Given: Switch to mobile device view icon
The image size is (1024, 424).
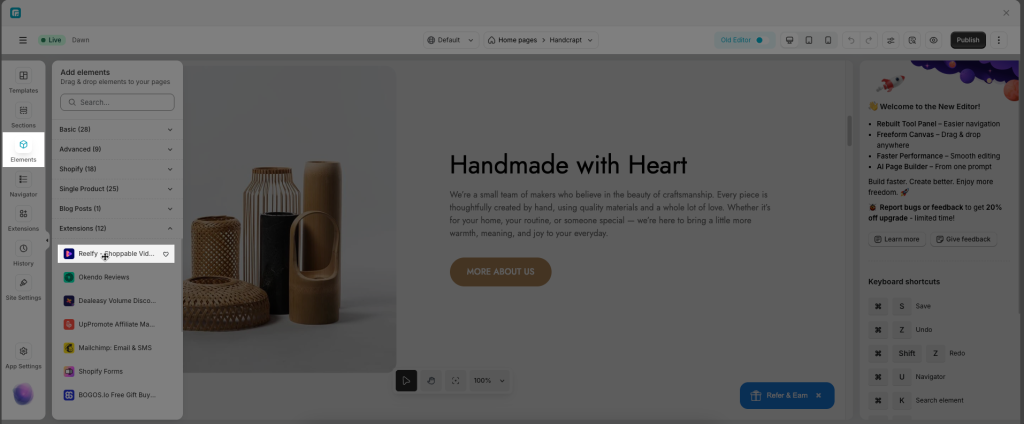Looking at the screenshot, I should [x=828, y=40].
